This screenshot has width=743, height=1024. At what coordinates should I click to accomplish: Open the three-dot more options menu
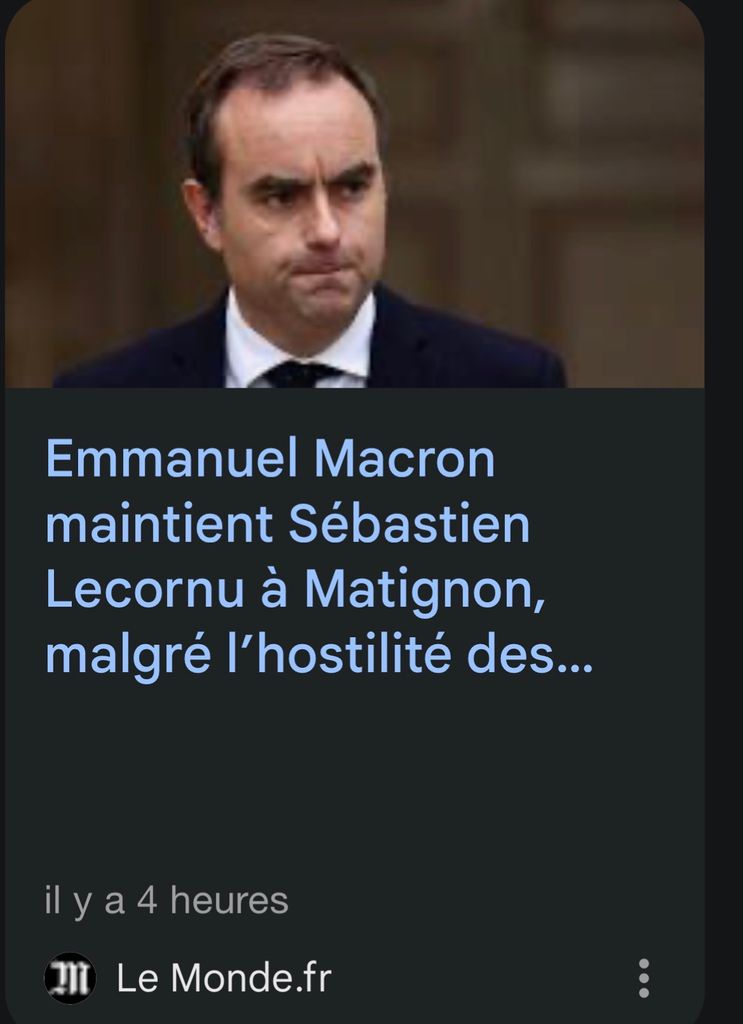(643, 978)
